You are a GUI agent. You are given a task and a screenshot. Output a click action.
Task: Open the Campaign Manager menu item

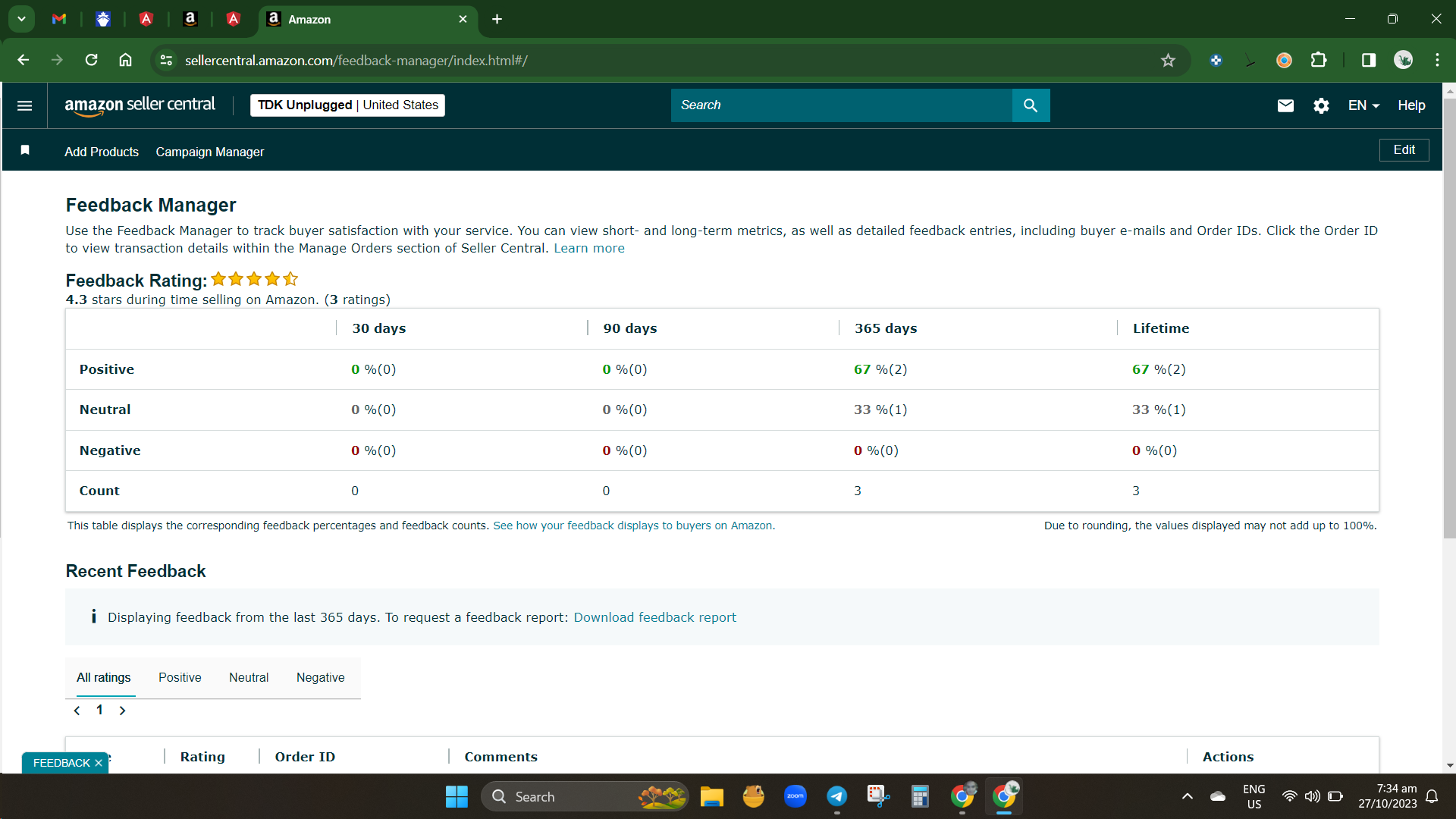[x=210, y=152]
